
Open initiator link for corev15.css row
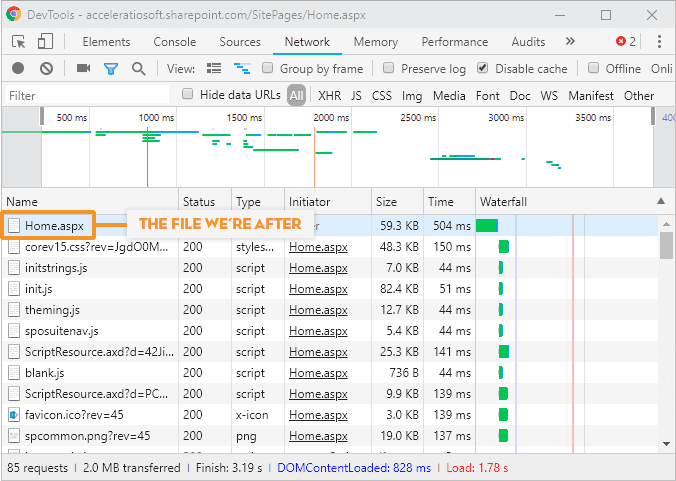tap(318, 247)
